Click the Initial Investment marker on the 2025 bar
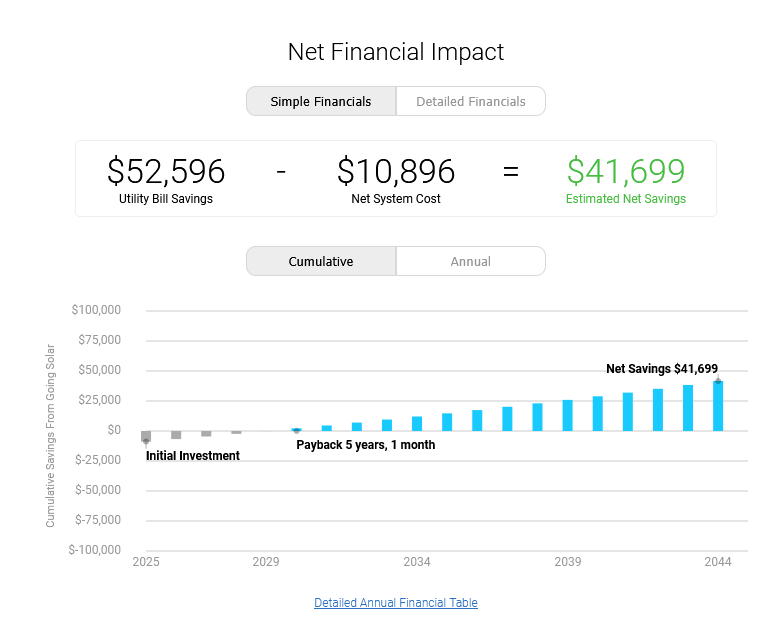This screenshot has height=634, width=766. [x=146, y=441]
